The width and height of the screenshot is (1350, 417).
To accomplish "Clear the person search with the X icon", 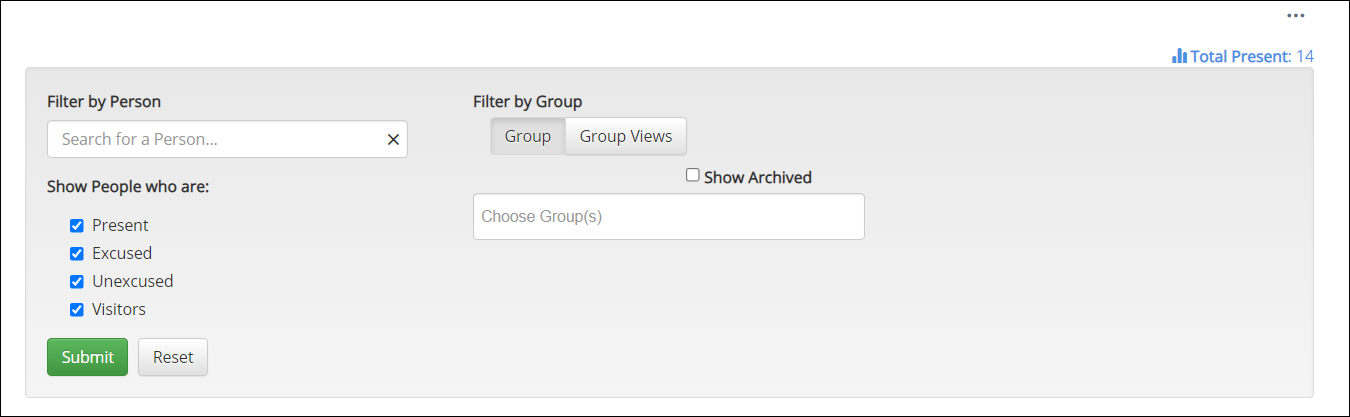I will point(393,140).
